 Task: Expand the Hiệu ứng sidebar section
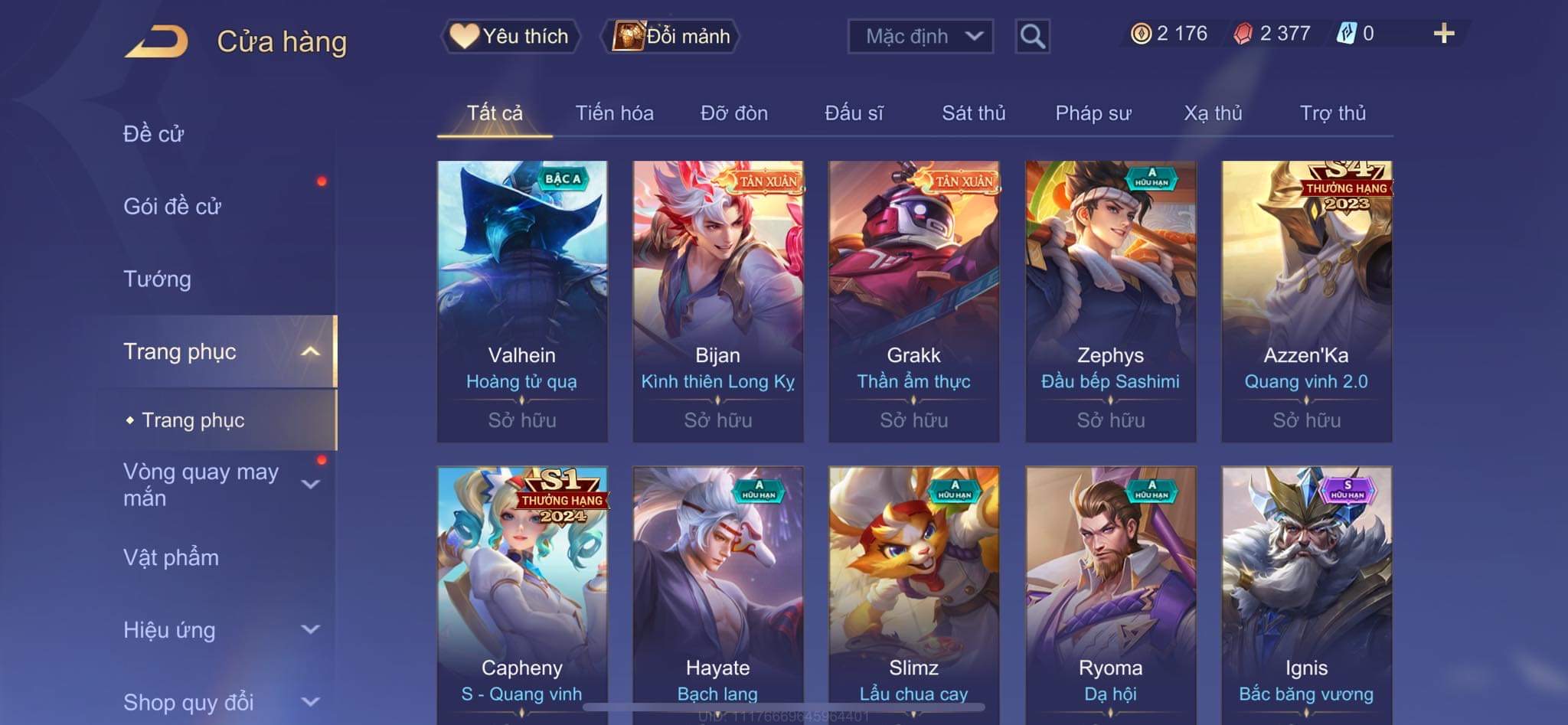point(310,630)
